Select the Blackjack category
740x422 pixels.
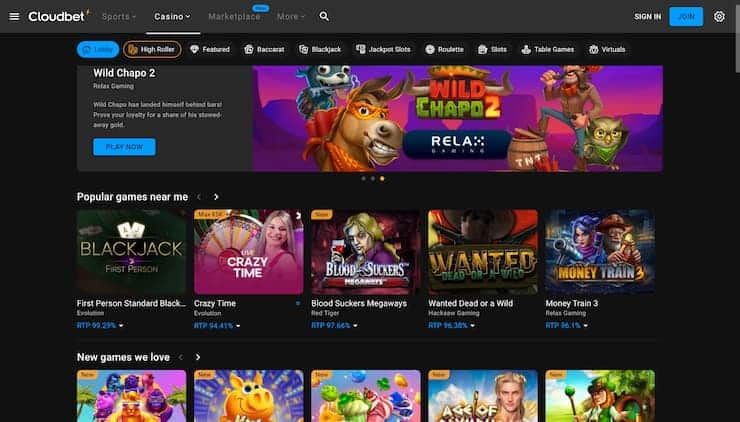pyautogui.click(x=320, y=49)
